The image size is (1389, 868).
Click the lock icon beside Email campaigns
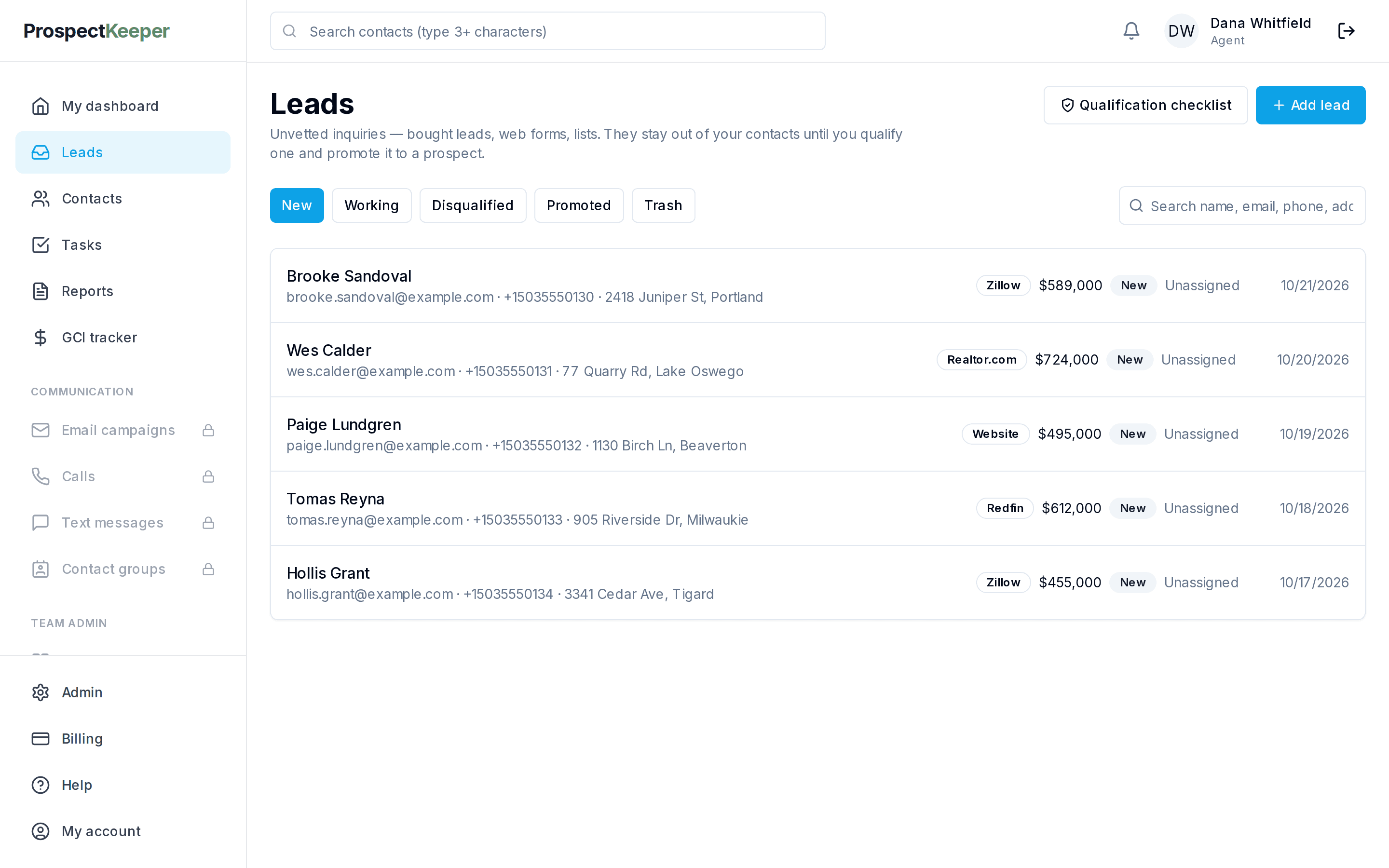[x=208, y=430]
